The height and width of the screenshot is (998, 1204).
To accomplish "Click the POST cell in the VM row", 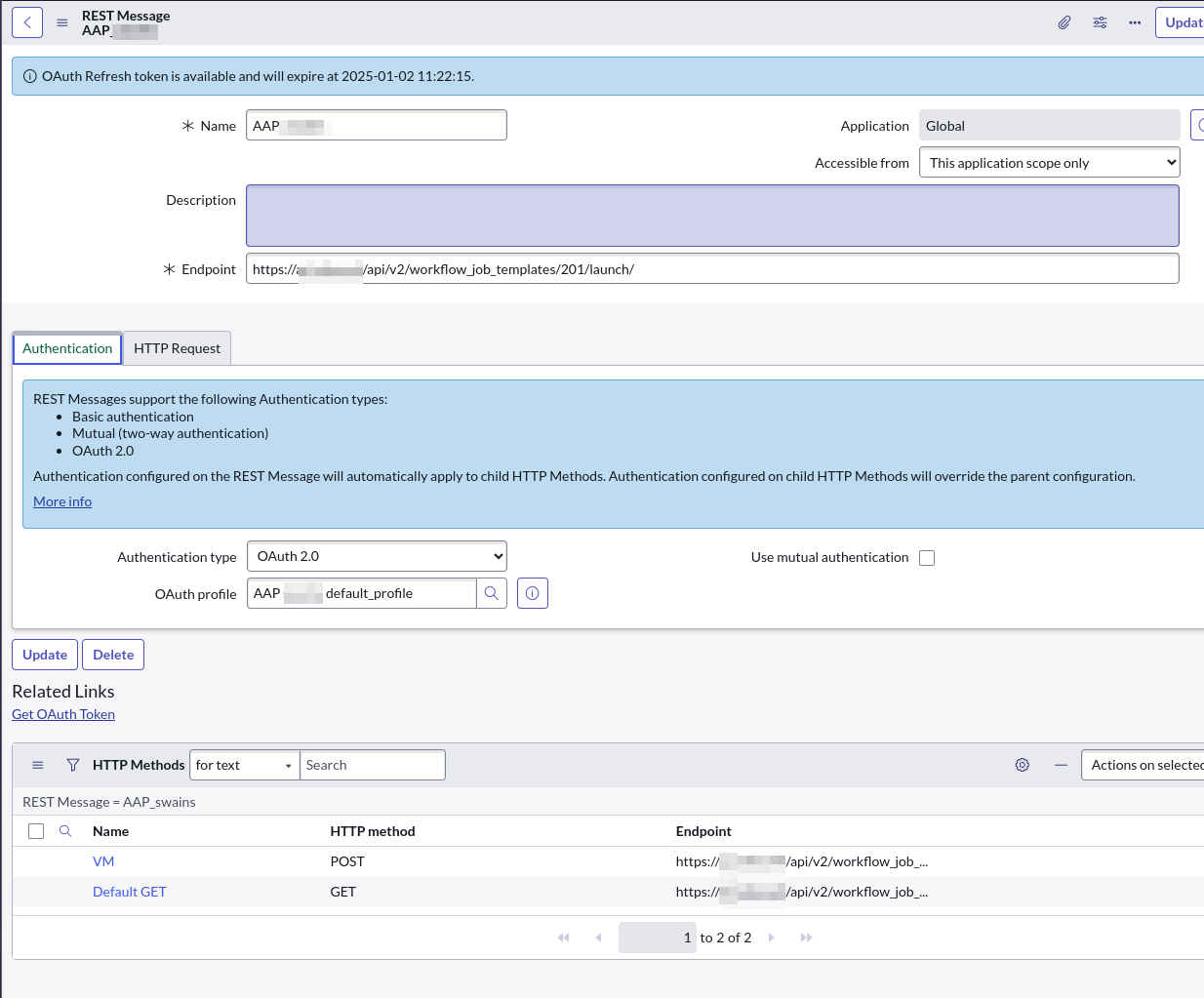I will click(x=347, y=861).
